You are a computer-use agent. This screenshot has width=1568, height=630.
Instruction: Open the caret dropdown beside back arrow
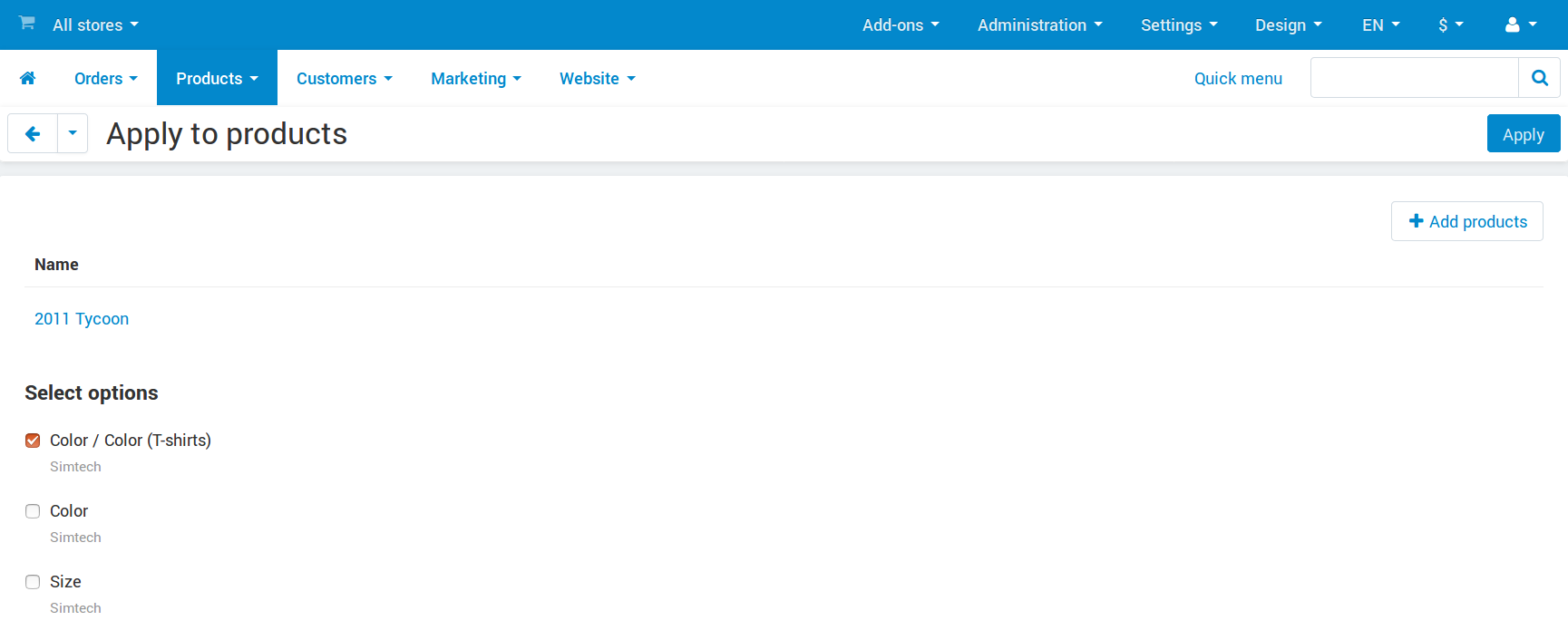(73, 134)
